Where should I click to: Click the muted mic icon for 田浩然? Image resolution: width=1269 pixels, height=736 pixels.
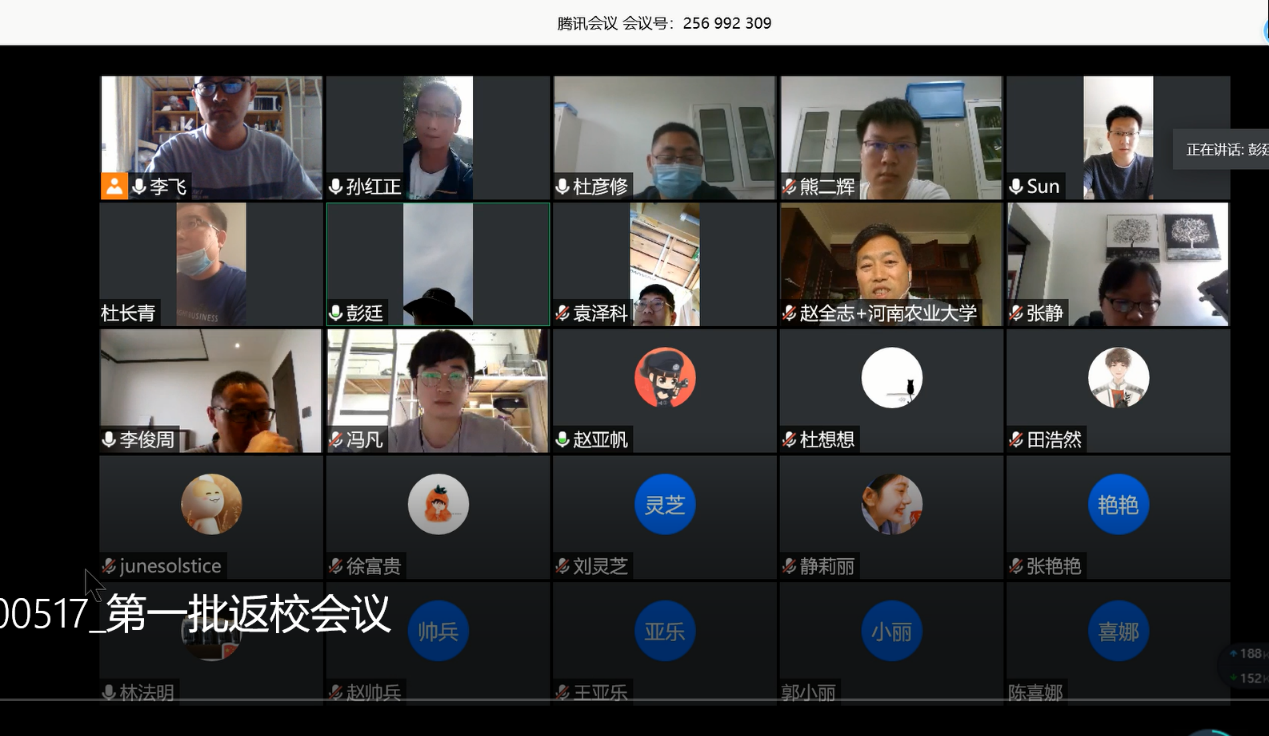(x=1016, y=439)
